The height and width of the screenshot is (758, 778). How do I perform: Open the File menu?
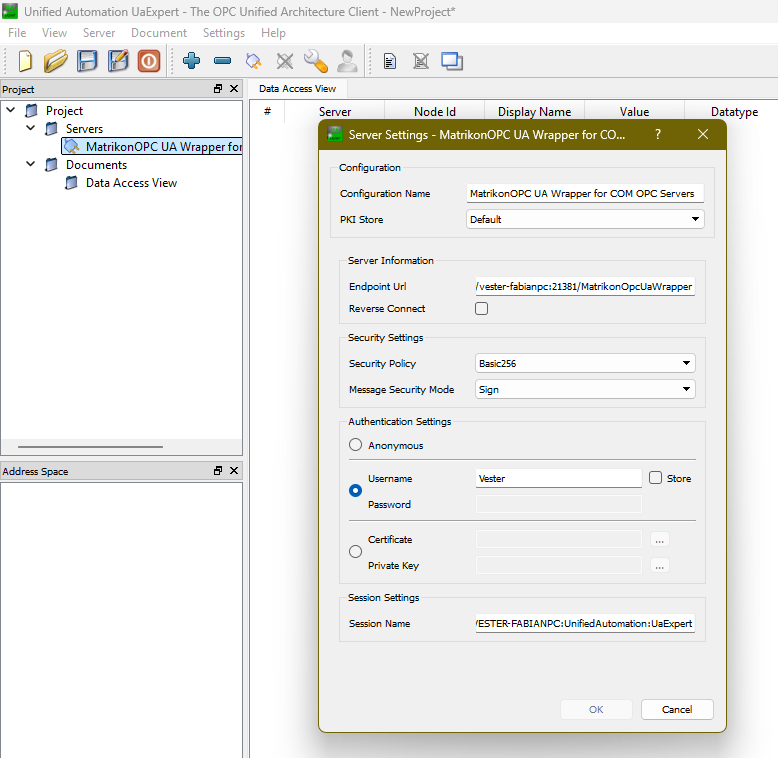coord(17,33)
